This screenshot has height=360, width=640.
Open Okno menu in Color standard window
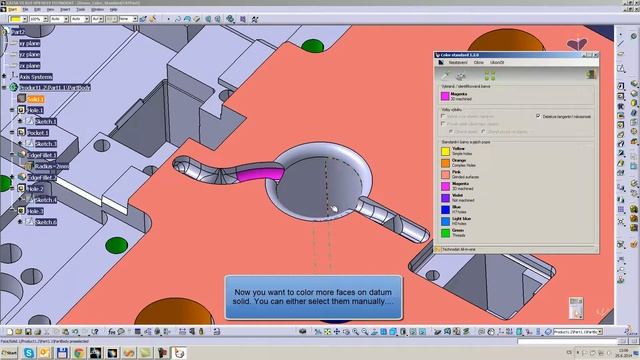pos(478,62)
